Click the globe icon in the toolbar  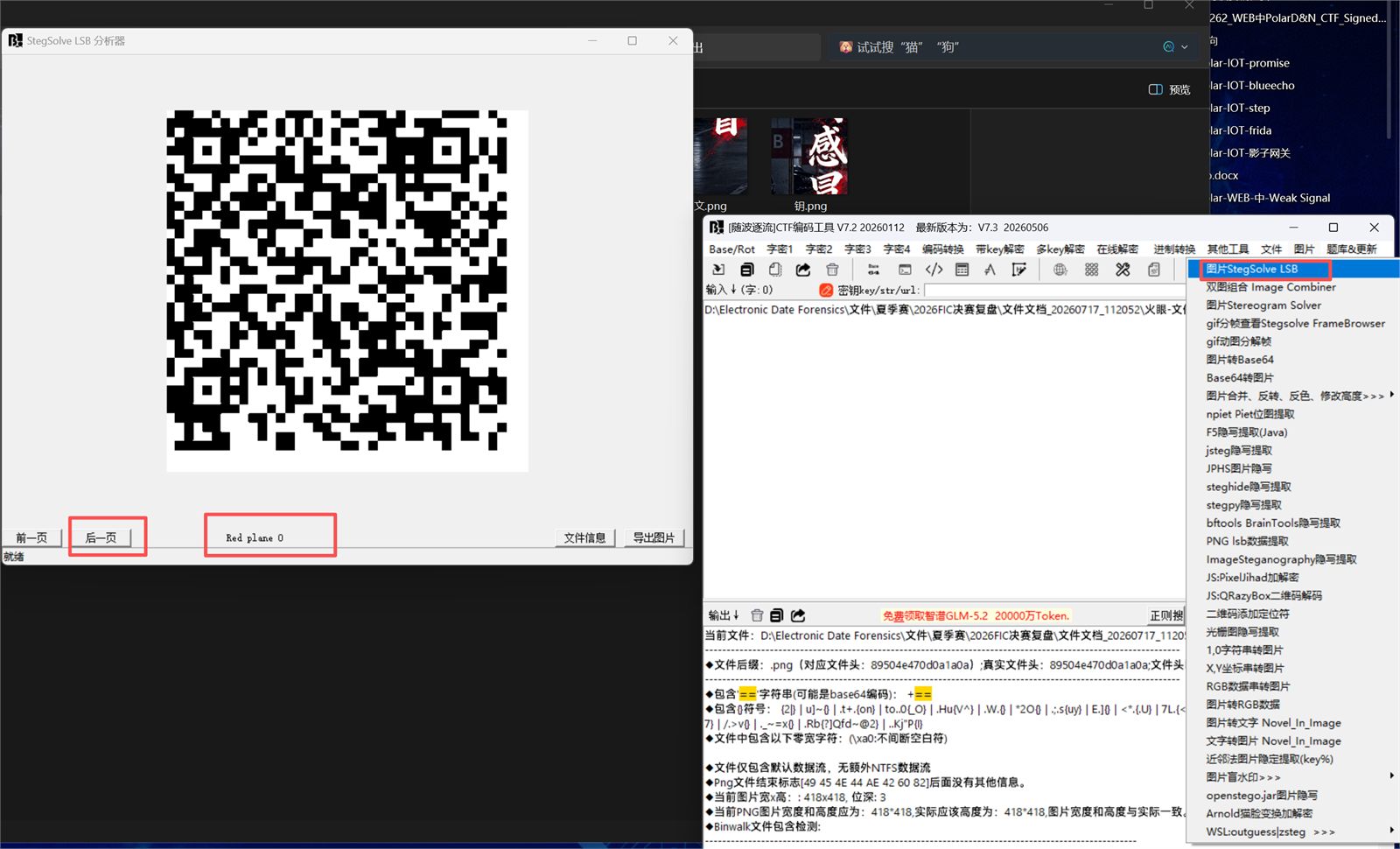[x=1060, y=270]
